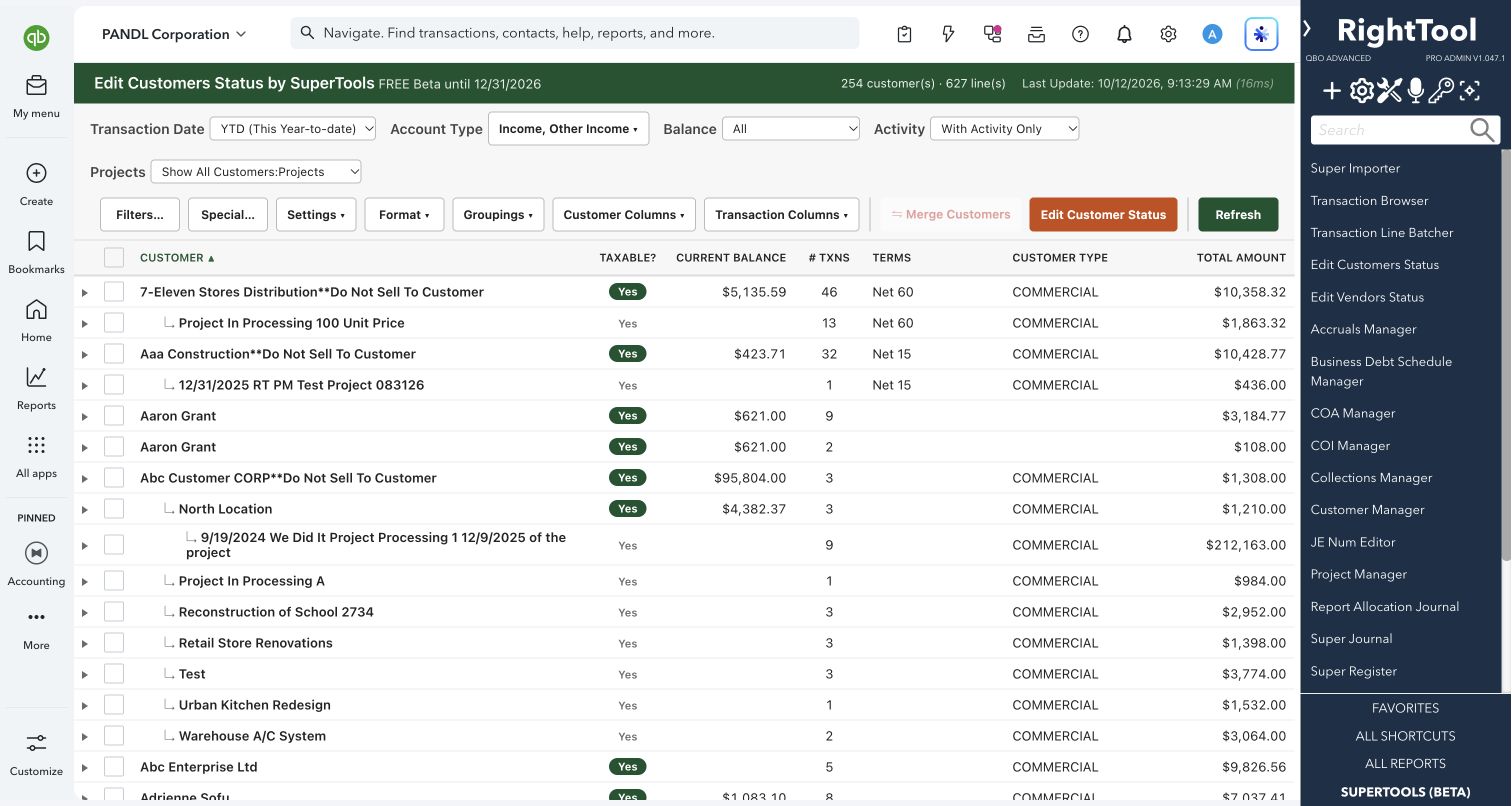The height and width of the screenshot is (806, 1512).
Task: Click the green Refresh button
Action: [x=1238, y=214]
